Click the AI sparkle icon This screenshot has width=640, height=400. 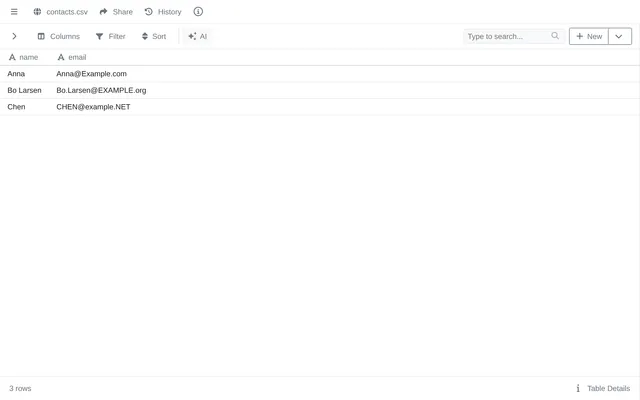pos(192,36)
